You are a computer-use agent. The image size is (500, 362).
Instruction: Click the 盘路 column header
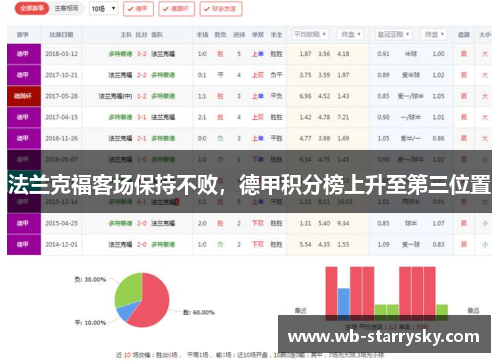pos(464,34)
